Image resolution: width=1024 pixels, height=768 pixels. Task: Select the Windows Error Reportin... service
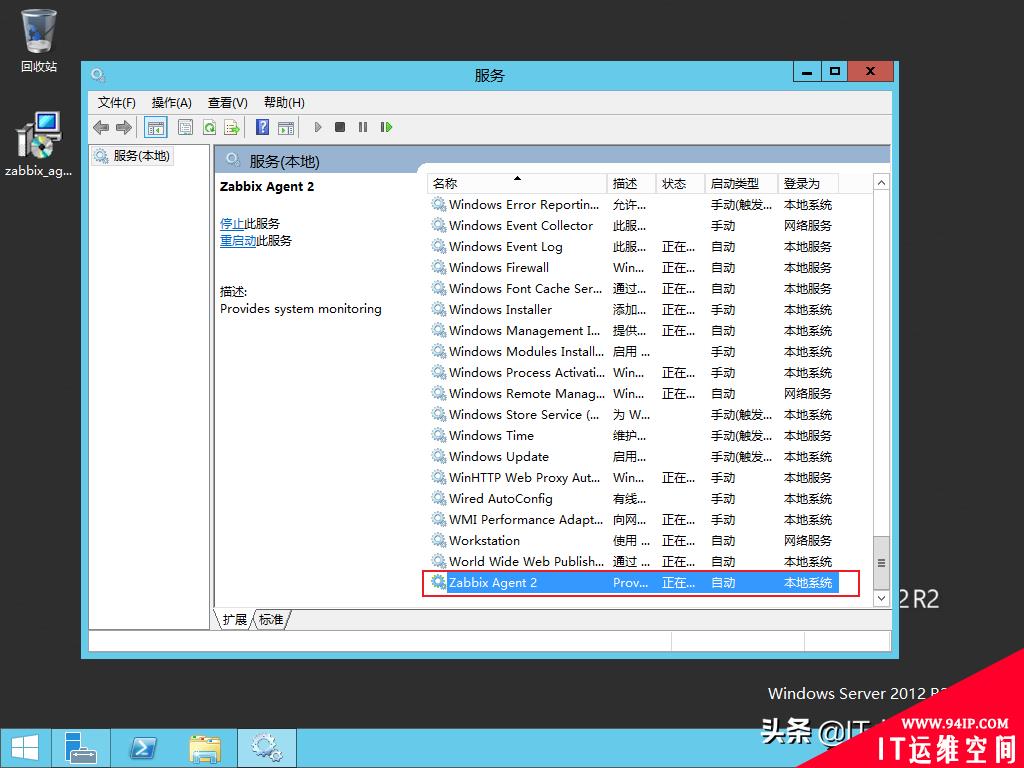point(632,204)
